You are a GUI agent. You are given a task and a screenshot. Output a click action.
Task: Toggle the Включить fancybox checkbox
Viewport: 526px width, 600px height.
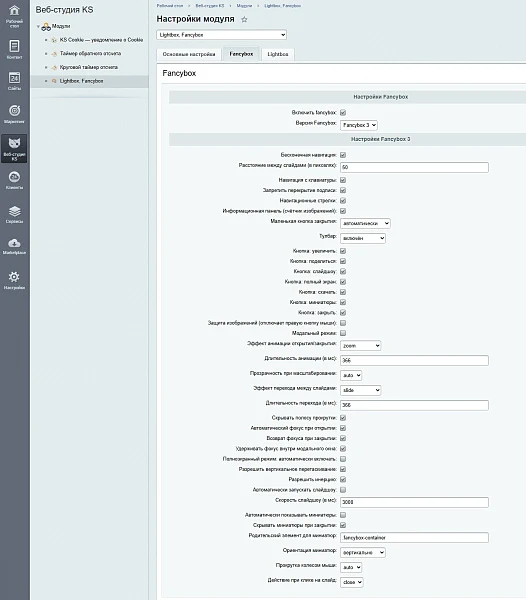(x=343, y=112)
